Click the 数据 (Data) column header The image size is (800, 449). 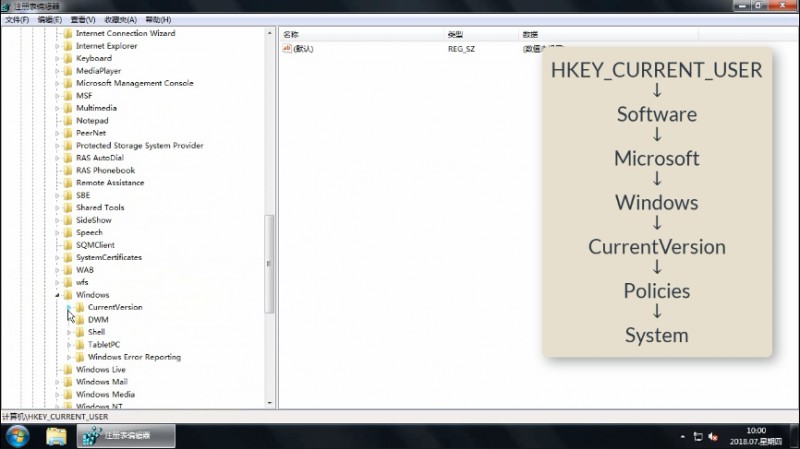click(608, 34)
